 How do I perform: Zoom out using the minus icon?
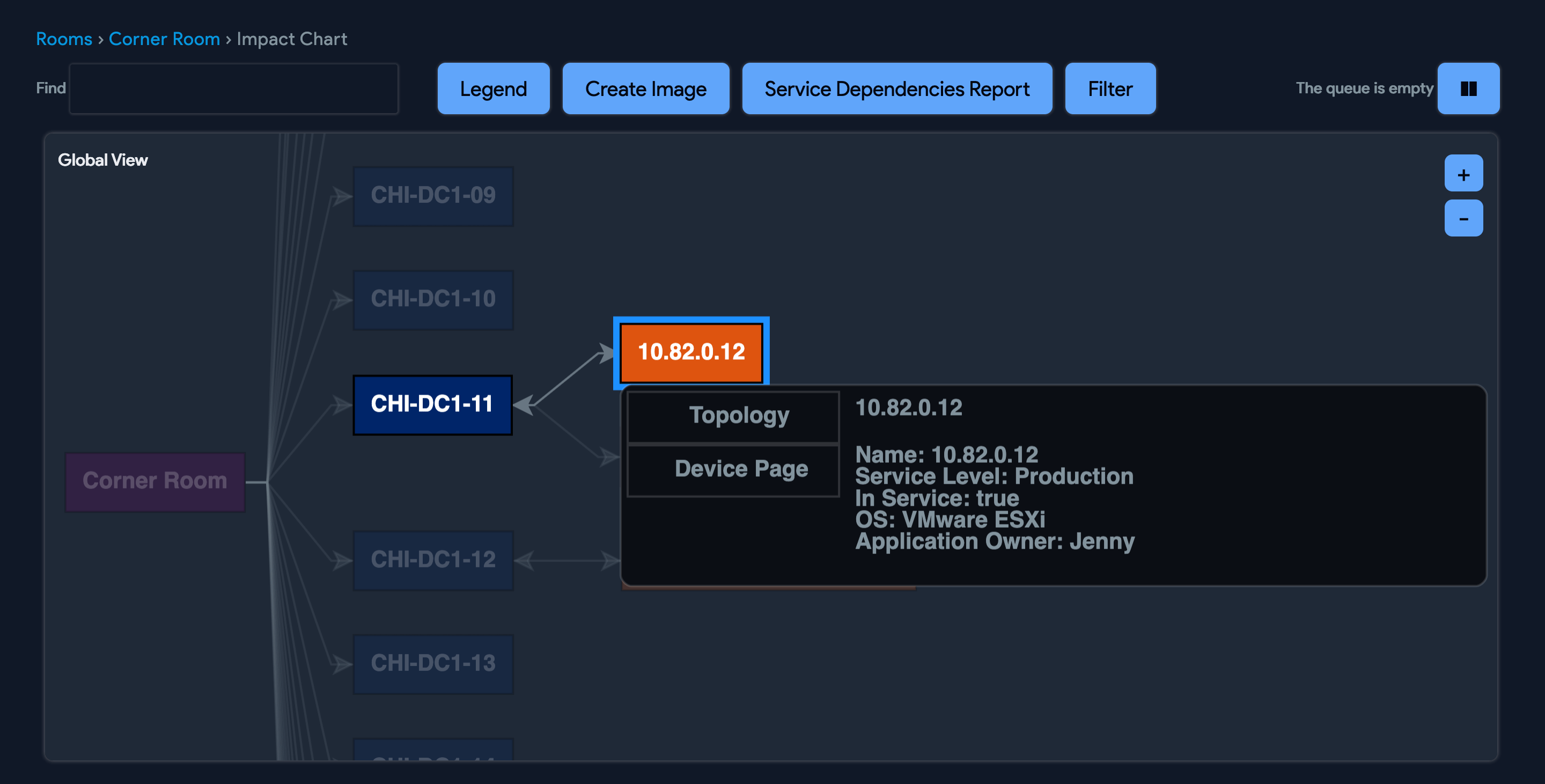click(1463, 218)
